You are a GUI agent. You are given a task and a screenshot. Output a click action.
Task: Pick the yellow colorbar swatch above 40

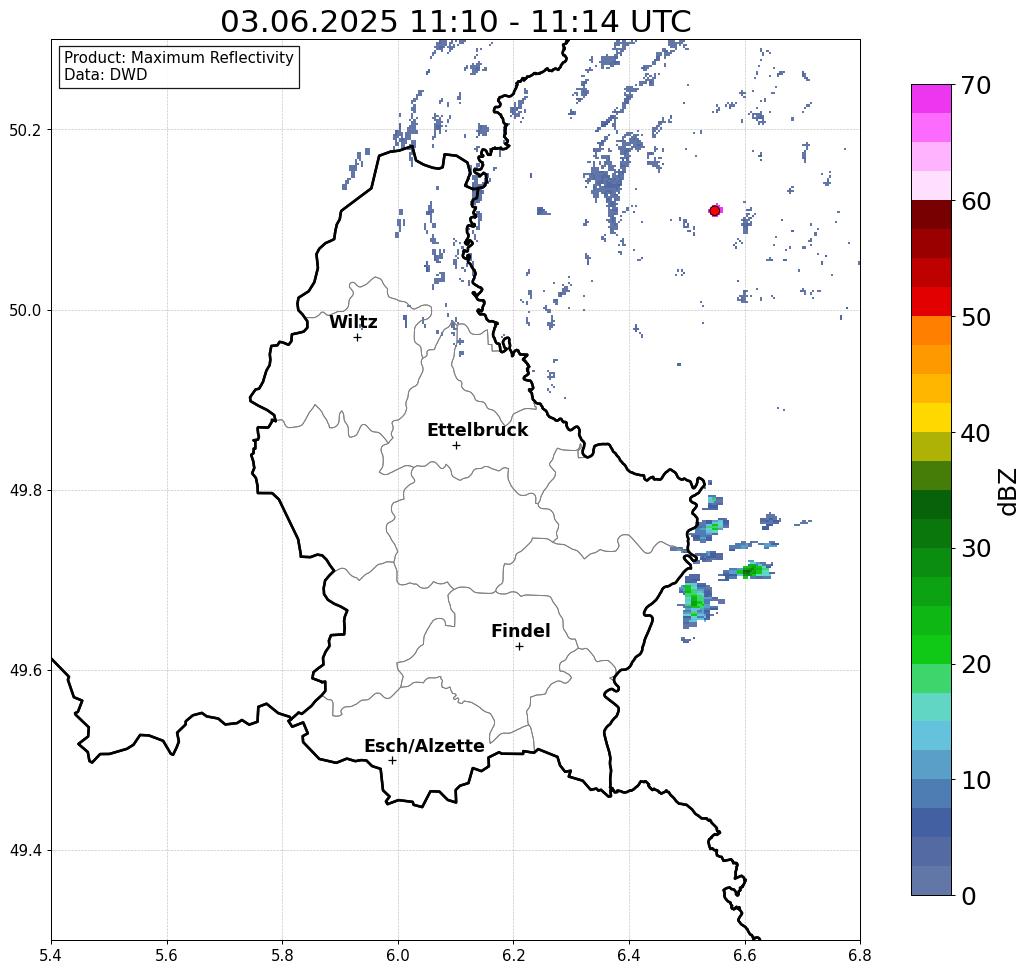click(931, 417)
